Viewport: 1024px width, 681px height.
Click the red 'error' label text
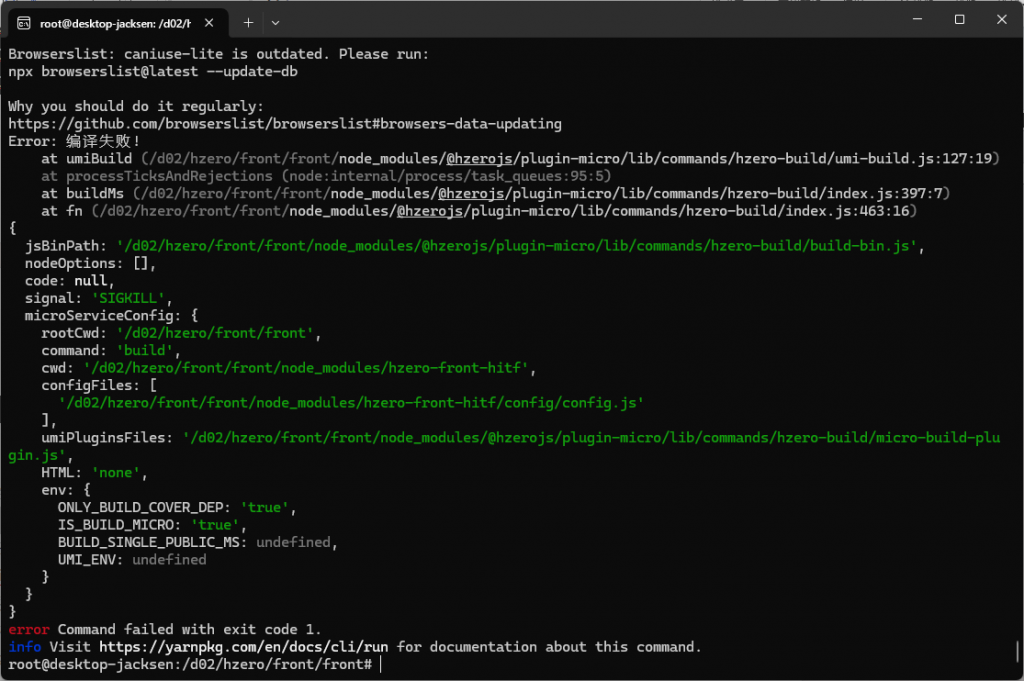tap(28, 630)
